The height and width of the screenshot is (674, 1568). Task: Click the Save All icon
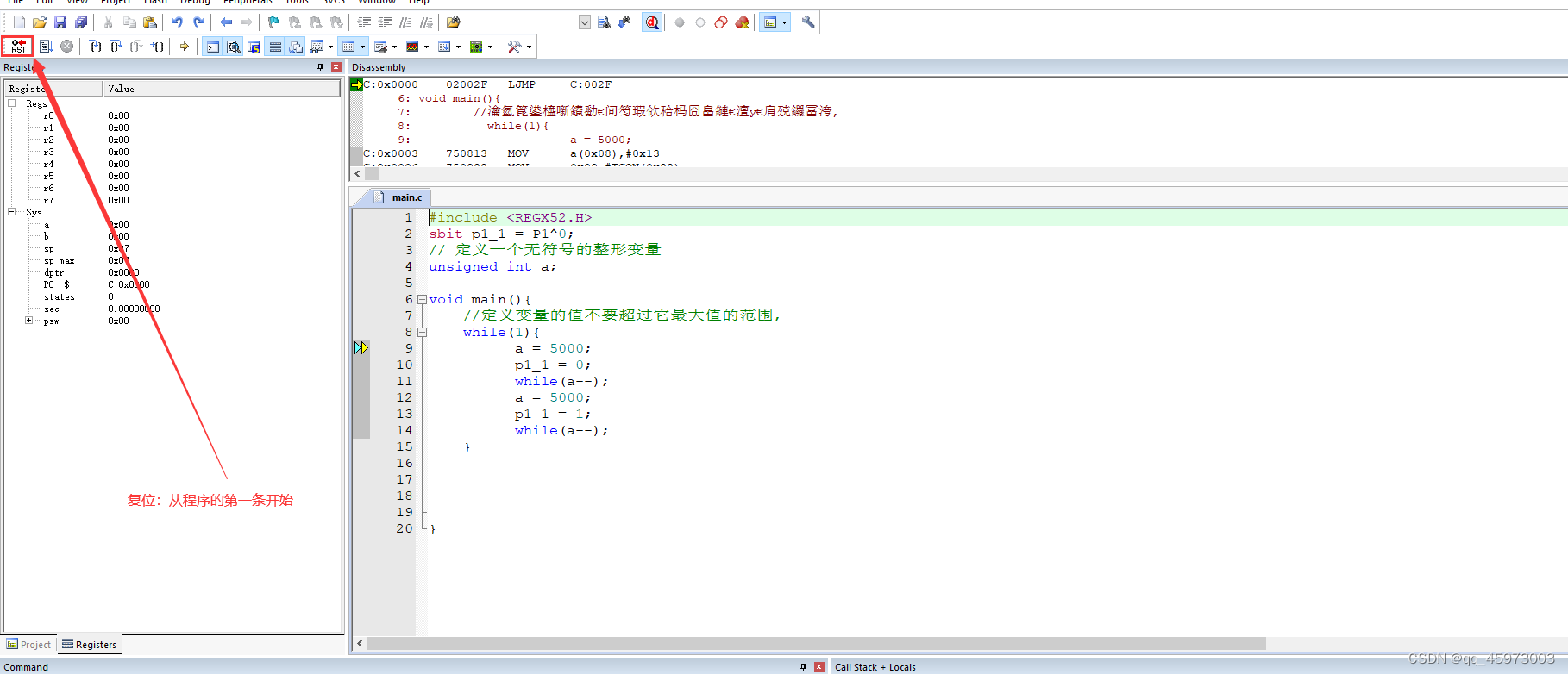click(81, 22)
